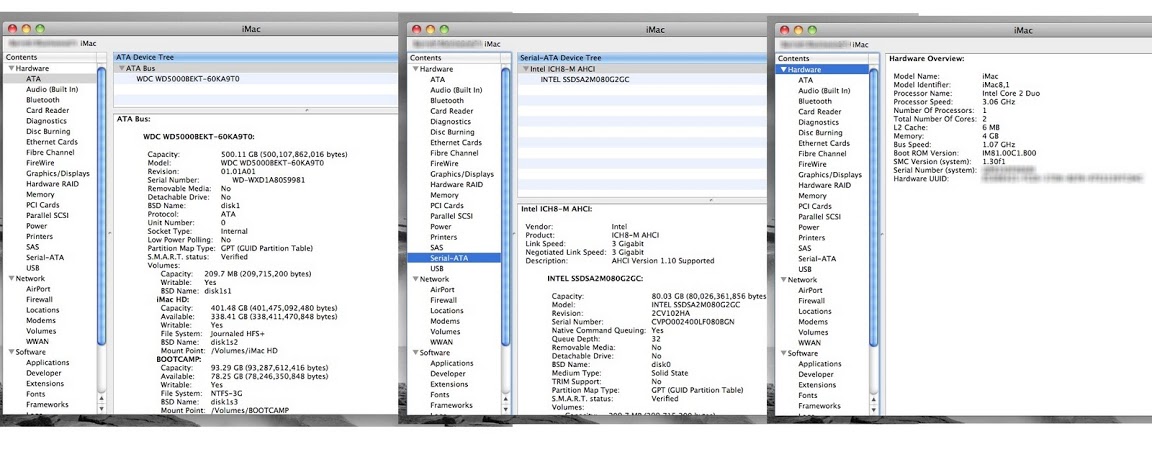Open AirPort in ATA Device Tree window sidebar
Screen dimensions: 1152x457
[x=38, y=289]
